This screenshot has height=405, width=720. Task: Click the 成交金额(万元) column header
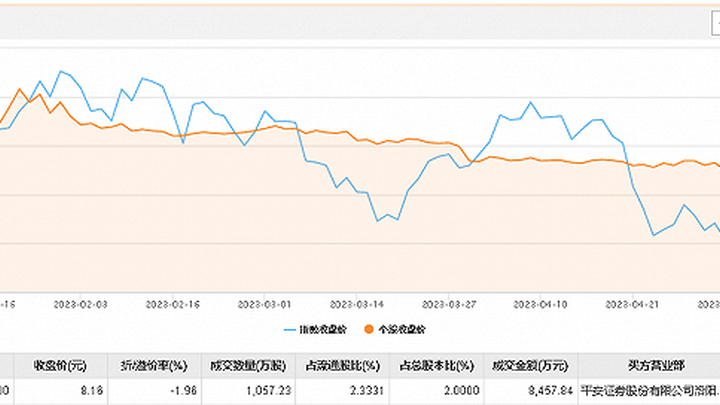[x=530, y=366]
